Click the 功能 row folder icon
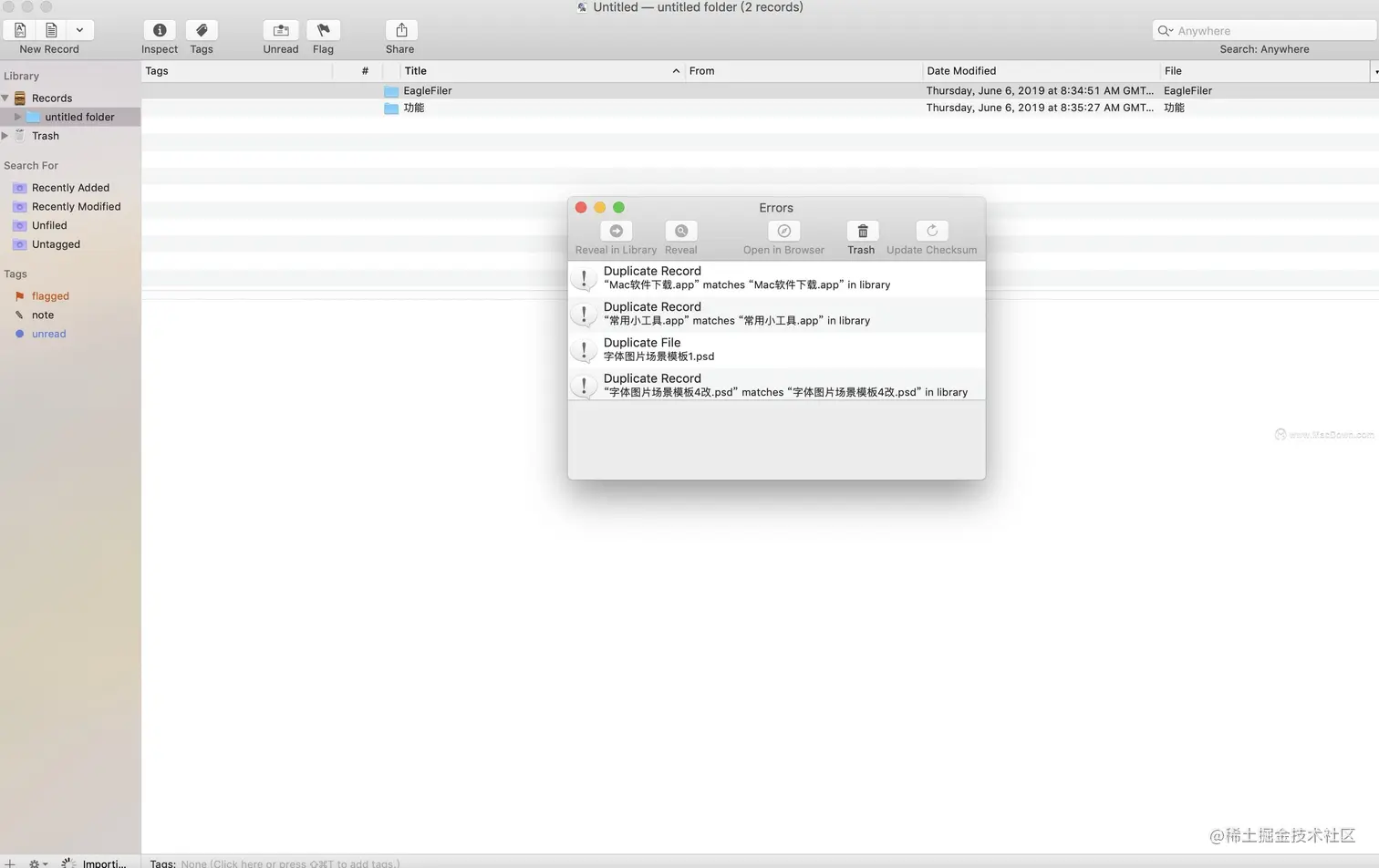The height and width of the screenshot is (868, 1379). [x=391, y=108]
